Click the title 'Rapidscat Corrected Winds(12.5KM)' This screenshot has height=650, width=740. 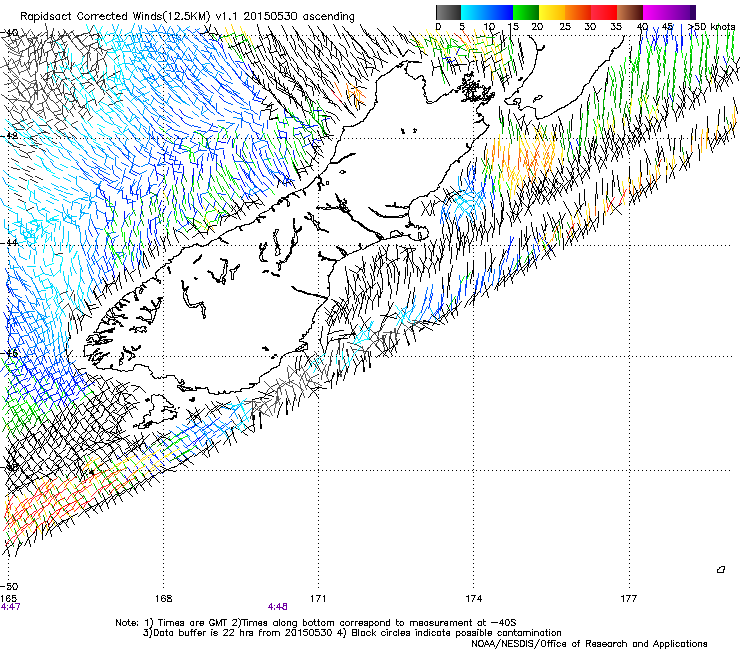point(115,17)
